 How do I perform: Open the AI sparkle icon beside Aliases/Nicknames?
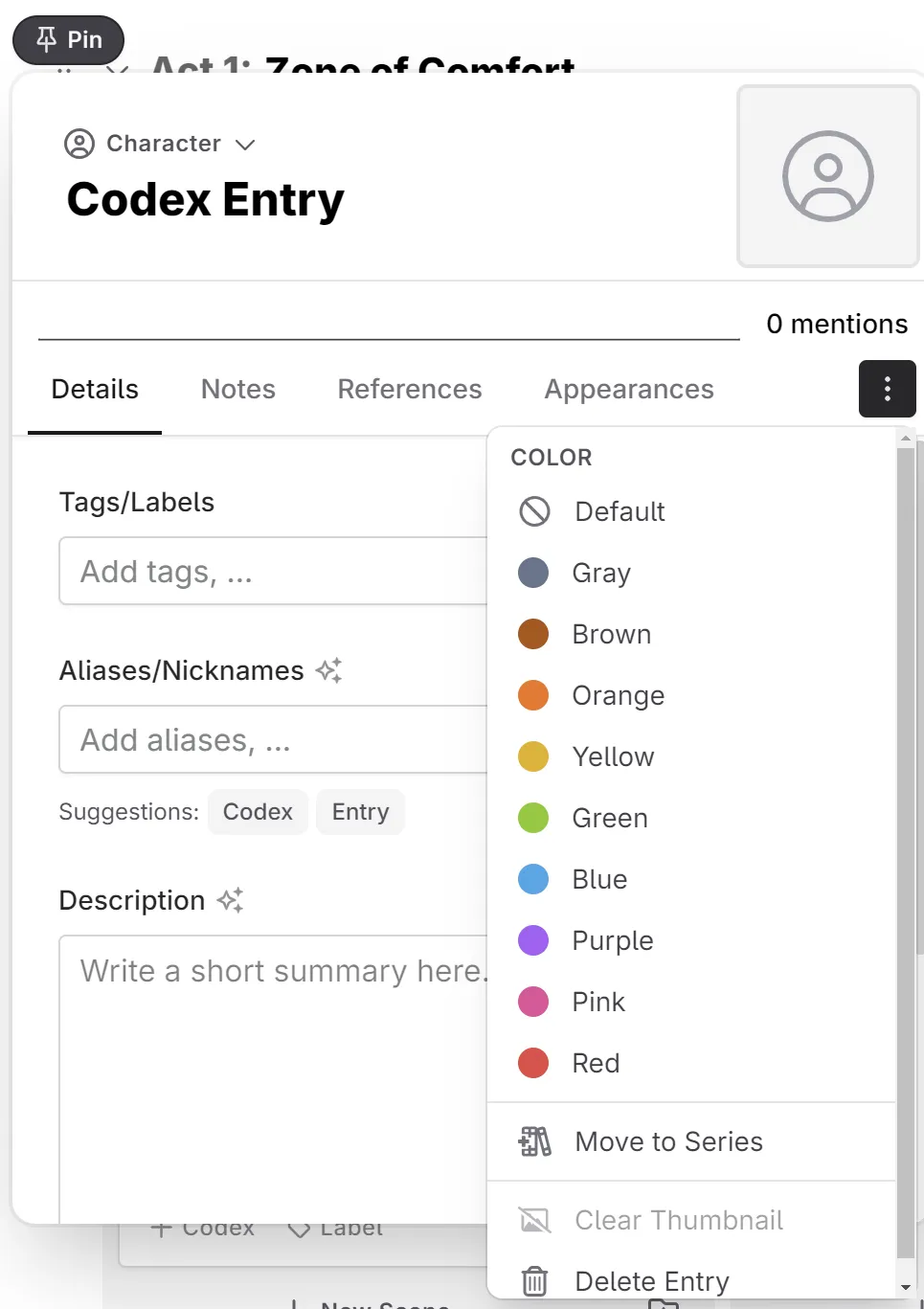(327, 670)
